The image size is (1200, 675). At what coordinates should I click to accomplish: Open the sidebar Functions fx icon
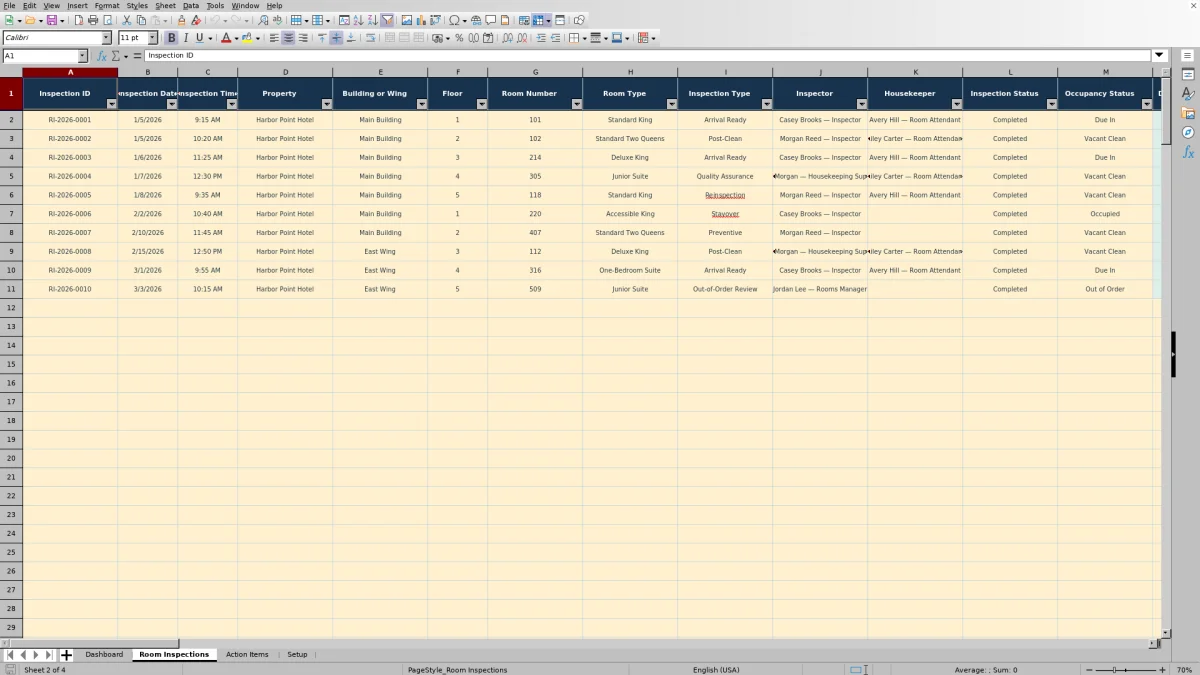1188,152
